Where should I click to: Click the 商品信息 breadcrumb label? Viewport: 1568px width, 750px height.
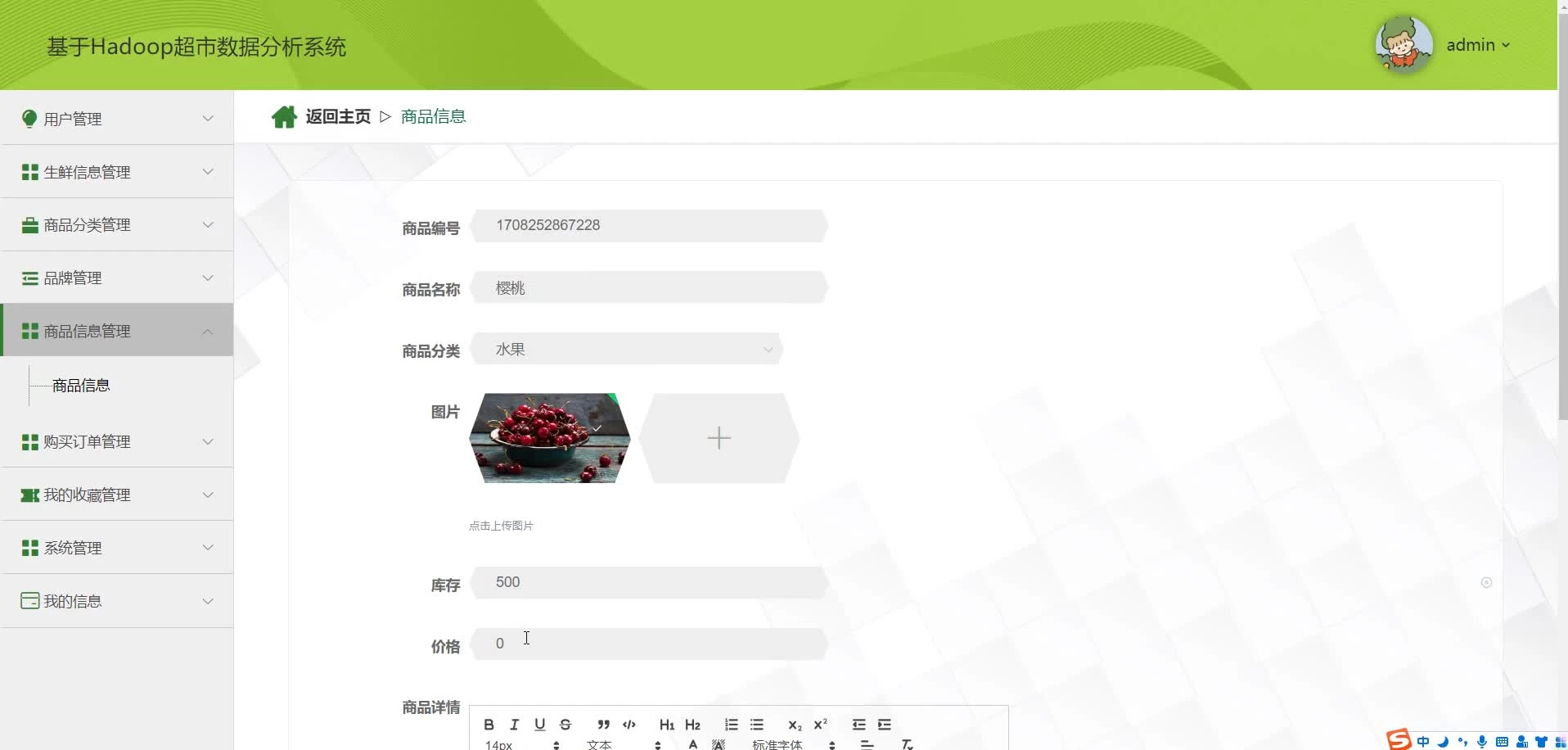point(433,117)
